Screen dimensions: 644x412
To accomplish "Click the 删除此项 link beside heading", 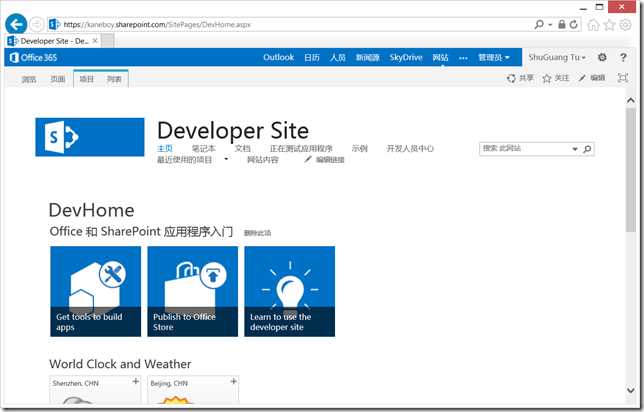I will (258, 233).
